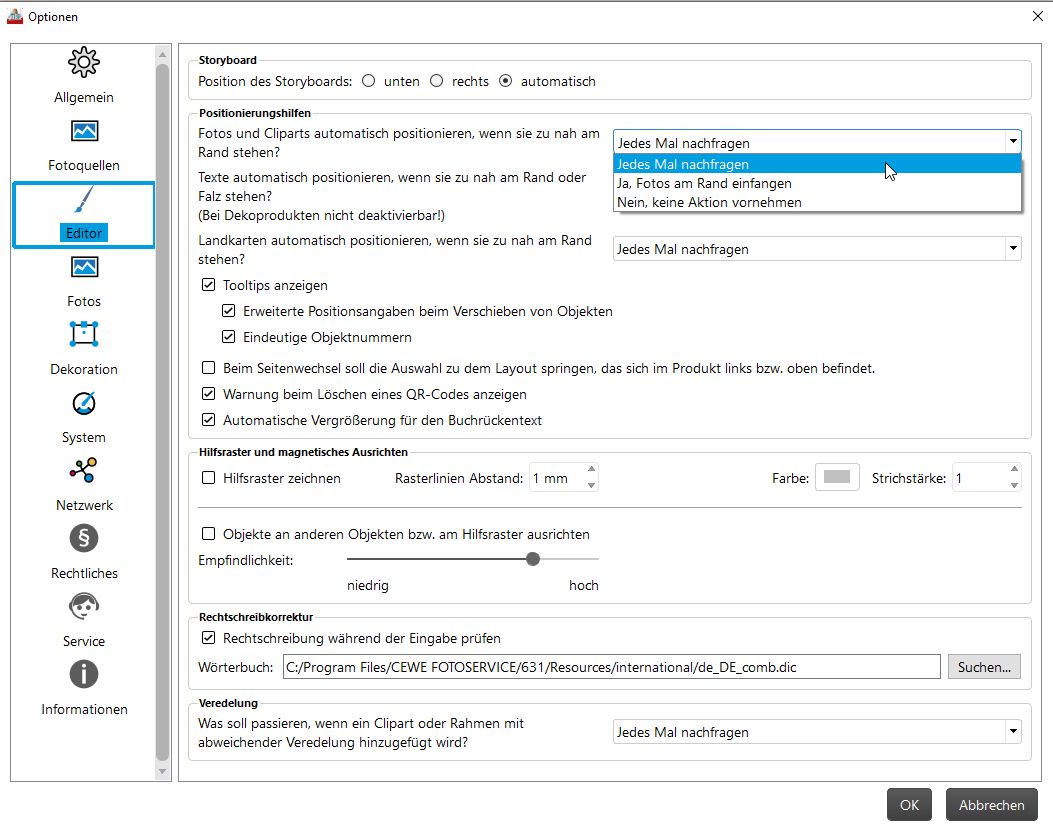Image resolution: width=1053 pixels, height=828 pixels.
Task: Switch to the Dekoration category label
Action: pos(84,369)
